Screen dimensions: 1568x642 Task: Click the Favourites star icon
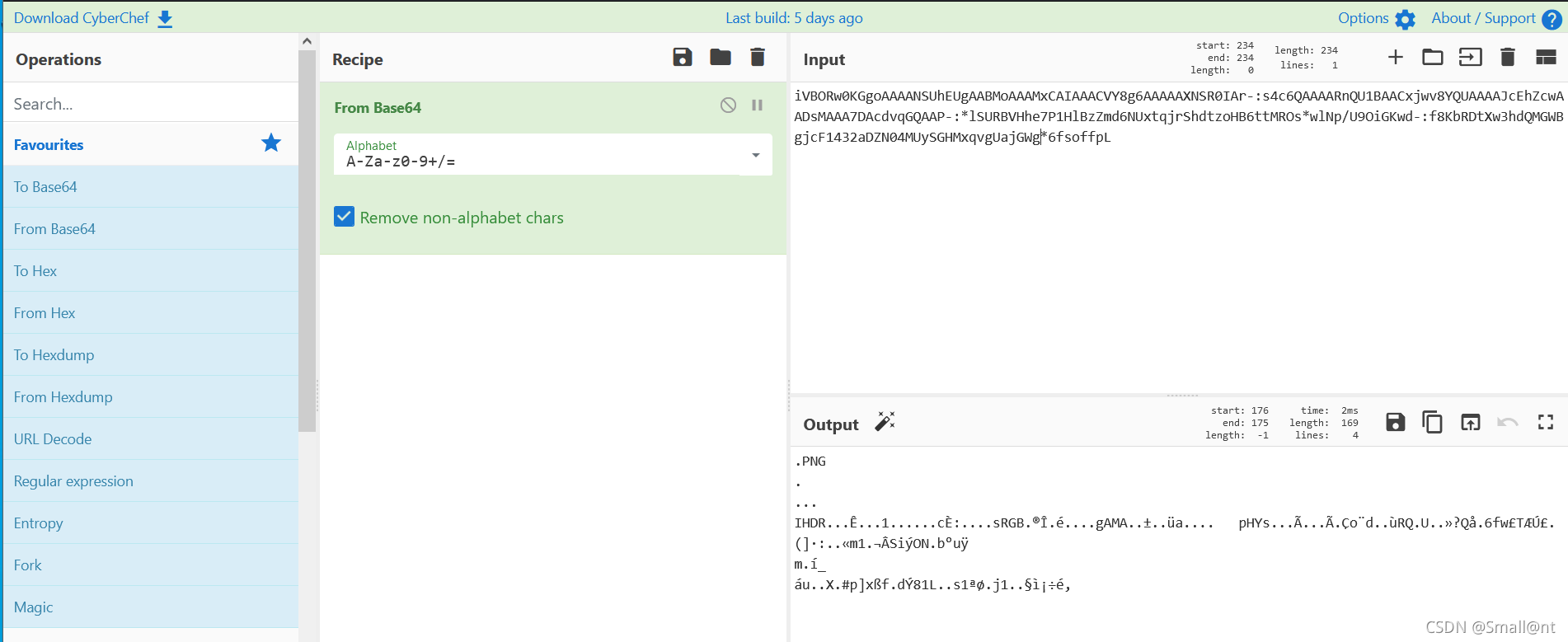(271, 143)
